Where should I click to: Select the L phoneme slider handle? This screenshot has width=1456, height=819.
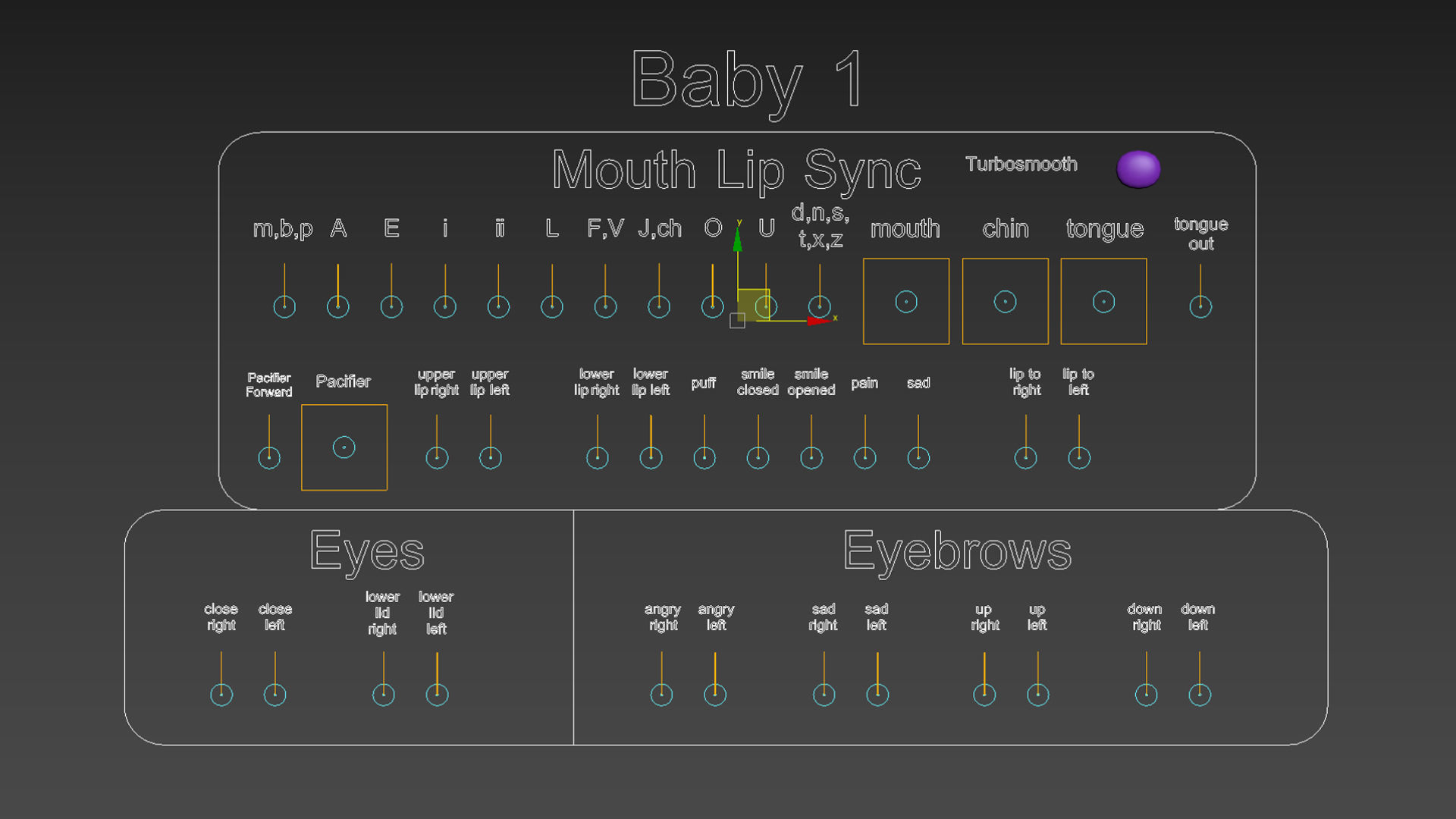pyautogui.click(x=552, y=307)
